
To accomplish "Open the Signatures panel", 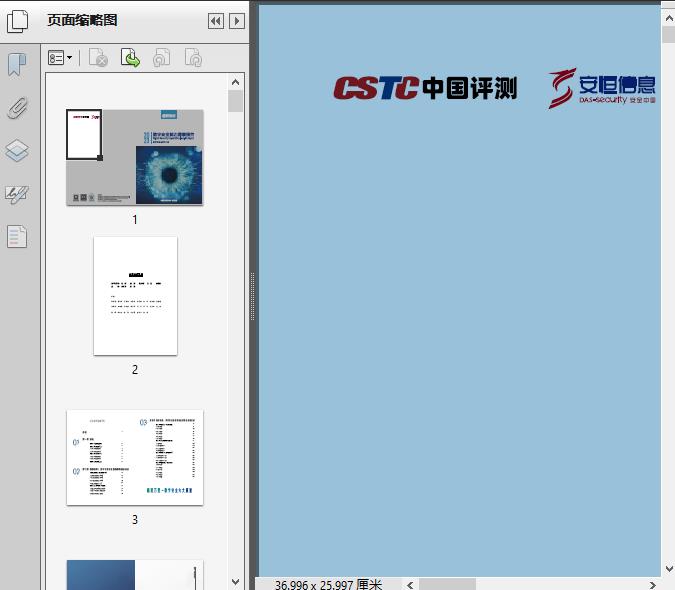I will click(17, 195).
